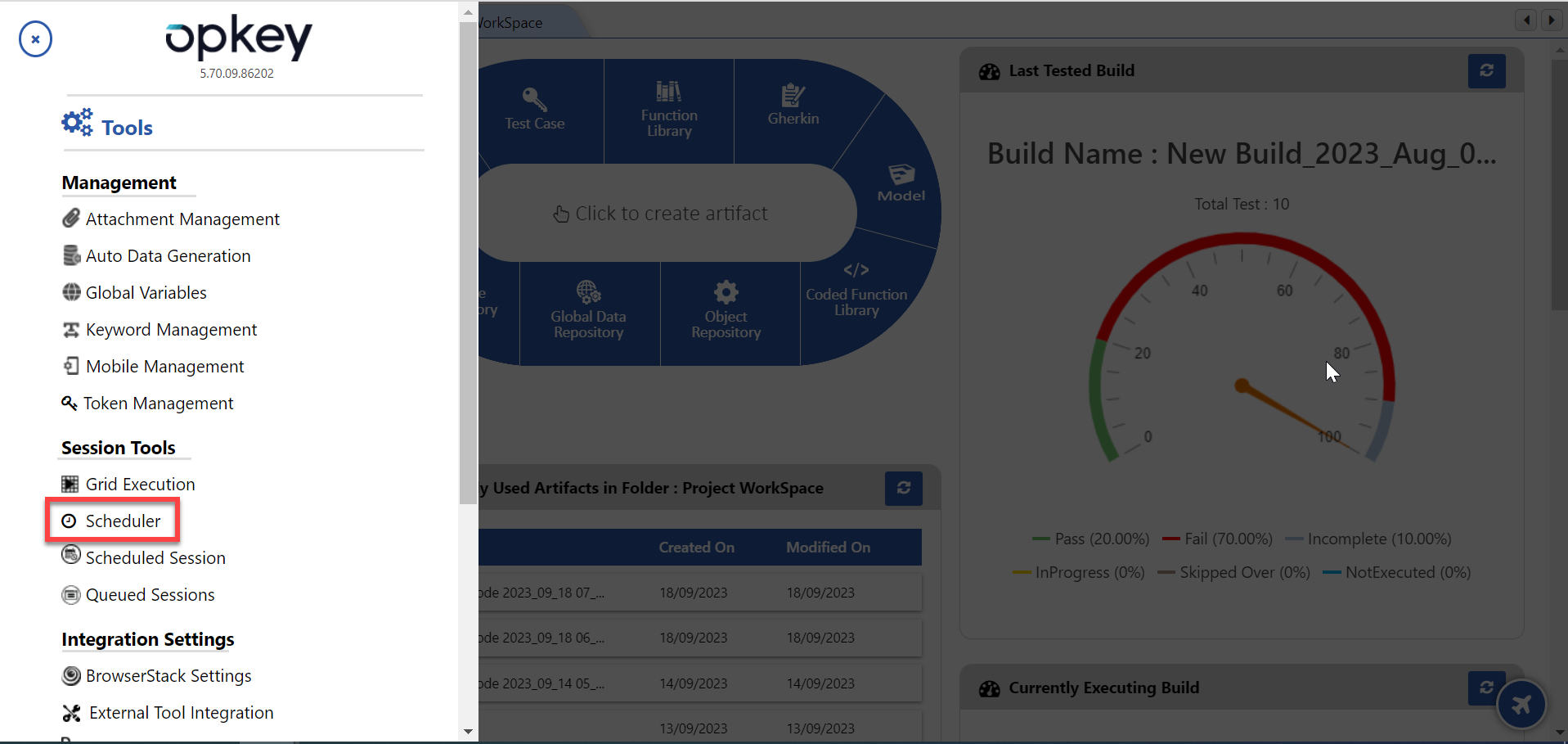Viewport: 1568px width, 744px height.
Task: Refresh the Last Tested Build panel
Action: 1486,70
